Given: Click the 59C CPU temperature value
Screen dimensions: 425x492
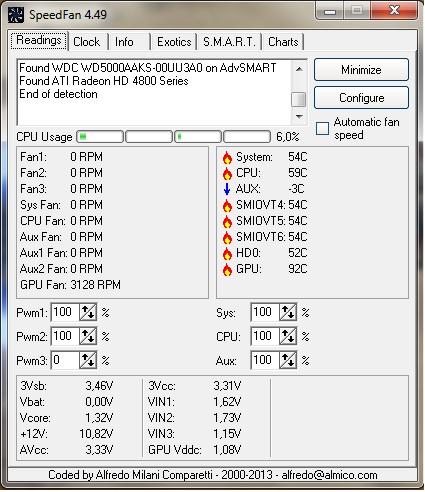Looking at the screenshot, I should 298,173.
